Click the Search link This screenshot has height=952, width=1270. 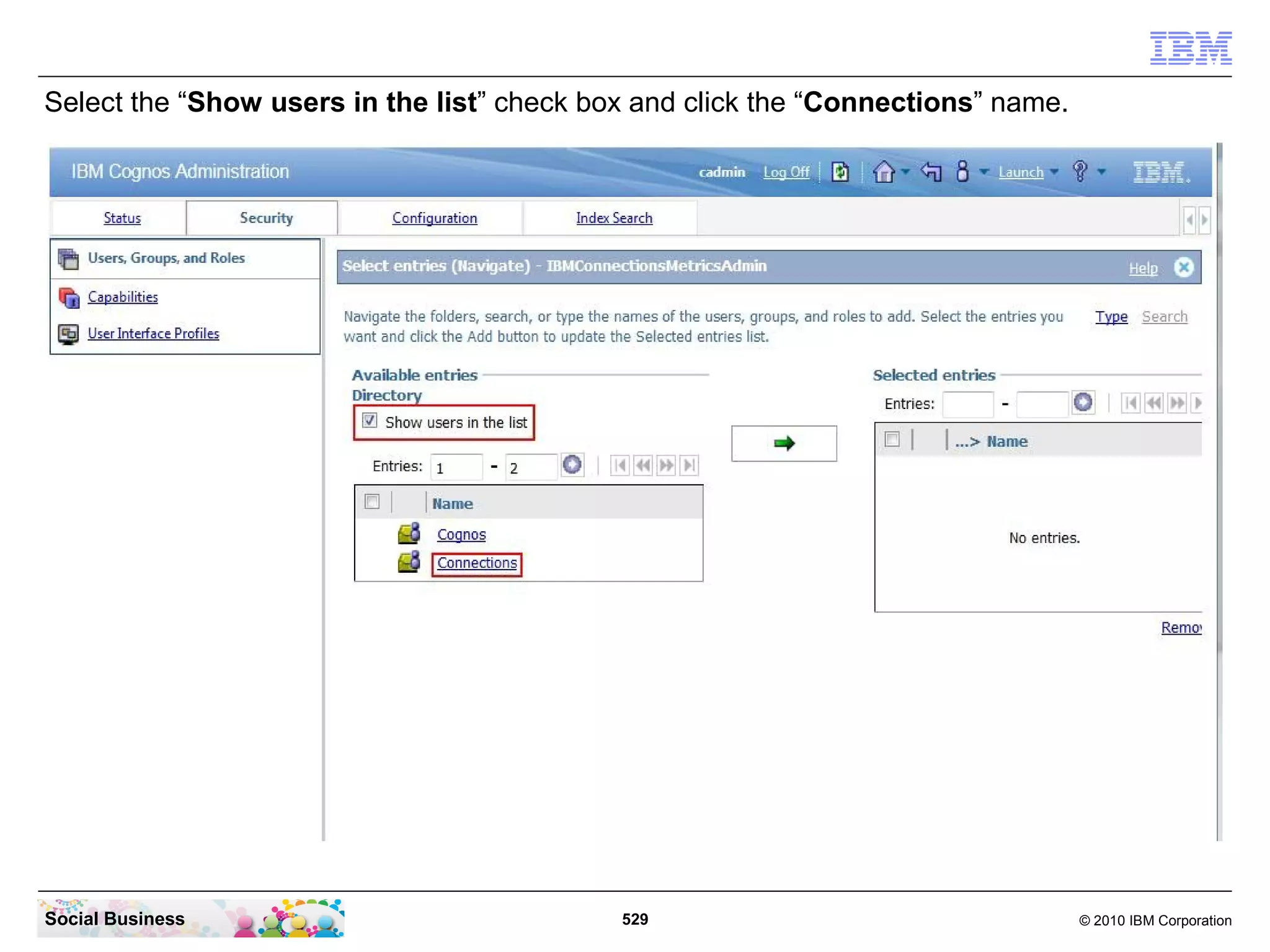(x=1165, y=317)
